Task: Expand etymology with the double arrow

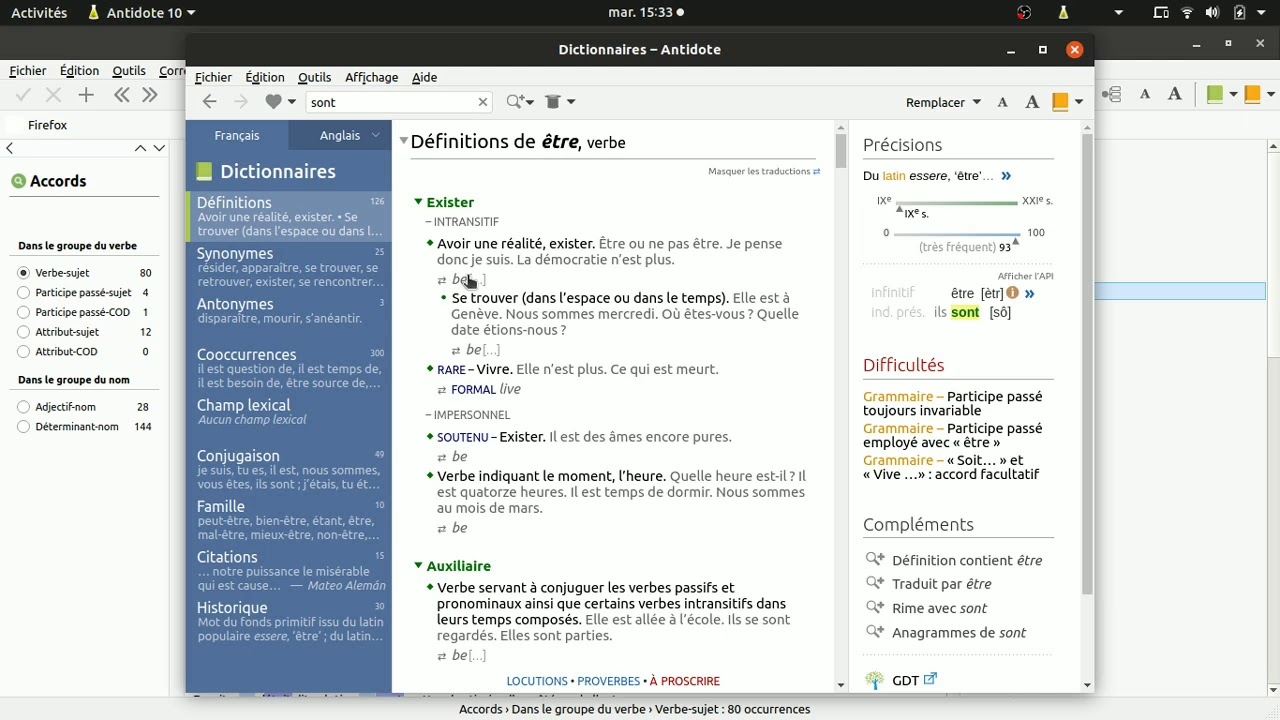Action: click(x=1006, y=176)
